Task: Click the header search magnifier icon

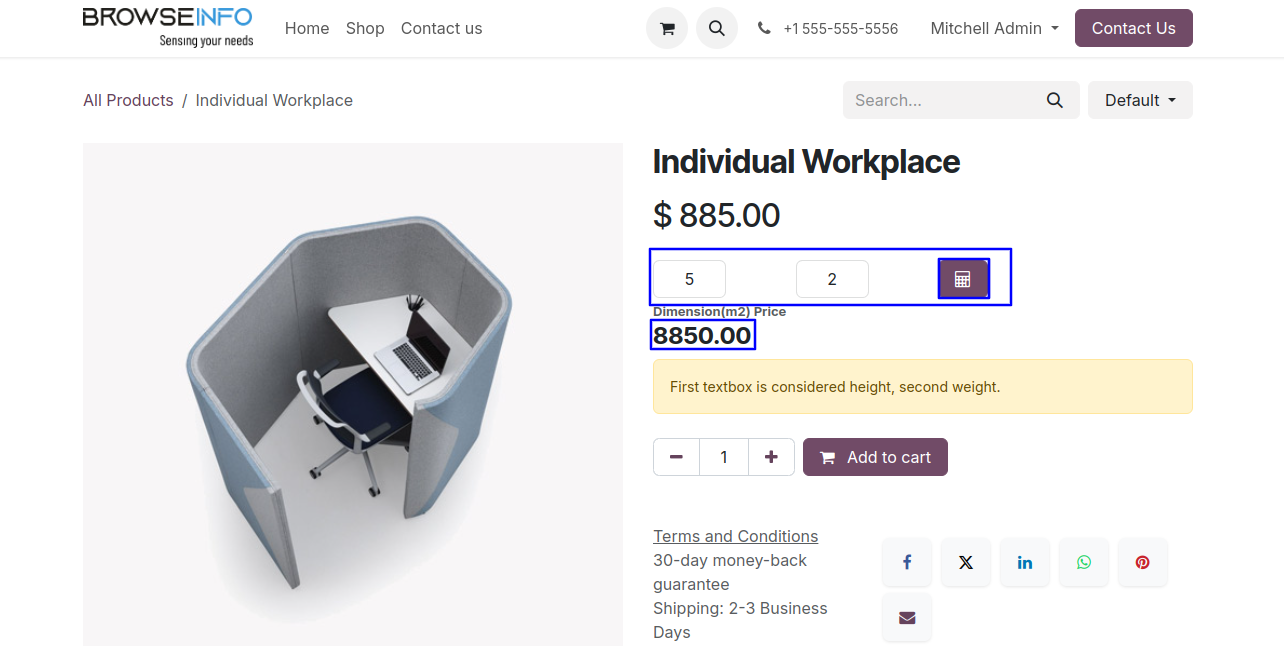Action: point(716,28)
